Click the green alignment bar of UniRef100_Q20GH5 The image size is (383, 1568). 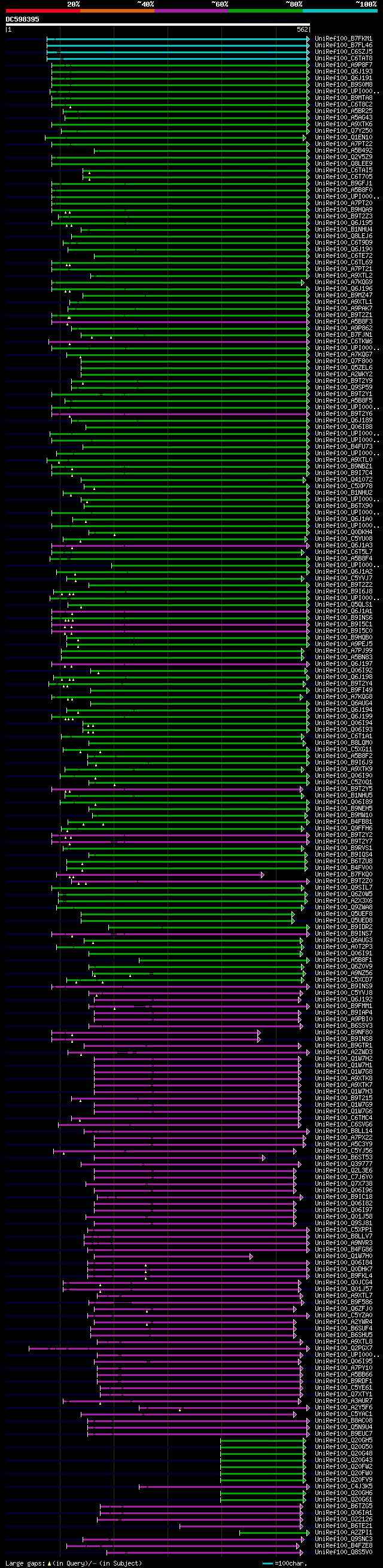[263, 1441]
